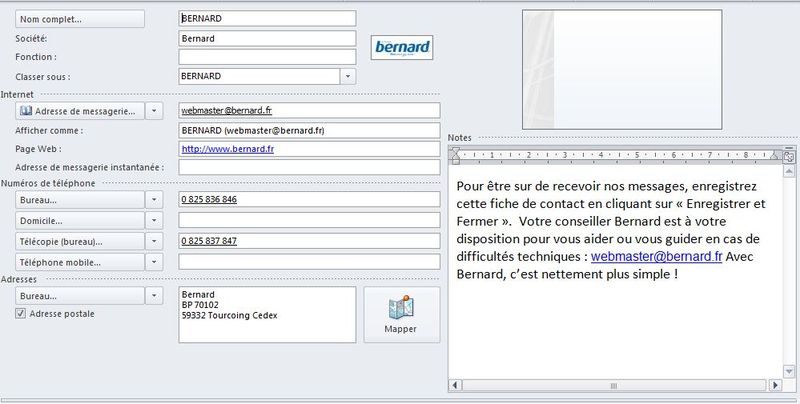Click the Notes scroll up arrow
This screenshot has width=800, height=404.
(789, 171)
